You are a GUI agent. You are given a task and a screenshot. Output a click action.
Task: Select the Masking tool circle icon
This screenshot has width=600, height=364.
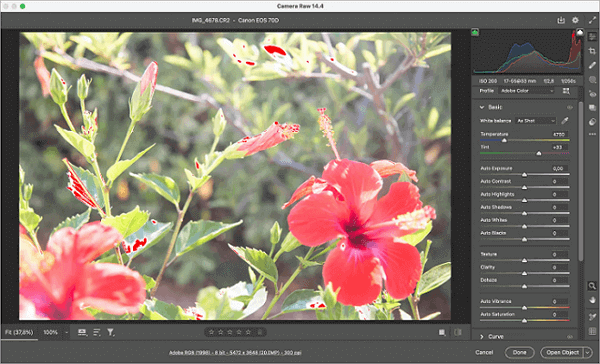[x=592, y=80]
